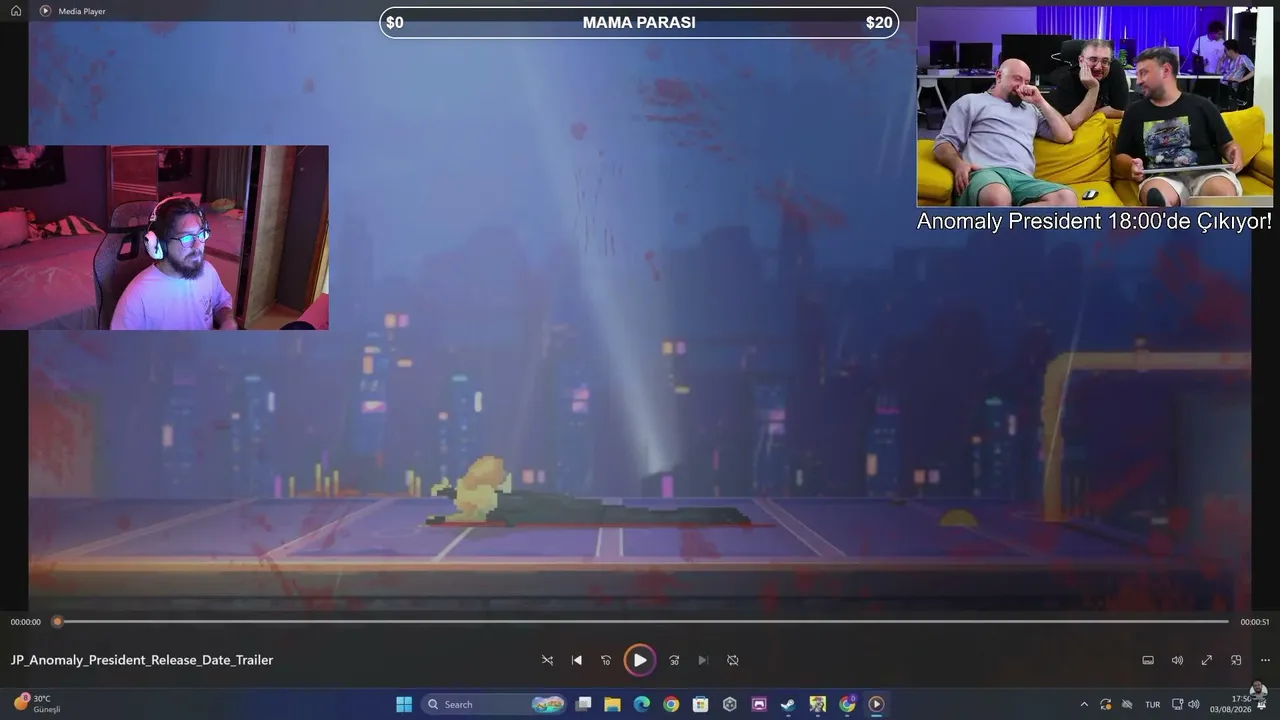Show hidden system tray icons

pos(1084,704)
